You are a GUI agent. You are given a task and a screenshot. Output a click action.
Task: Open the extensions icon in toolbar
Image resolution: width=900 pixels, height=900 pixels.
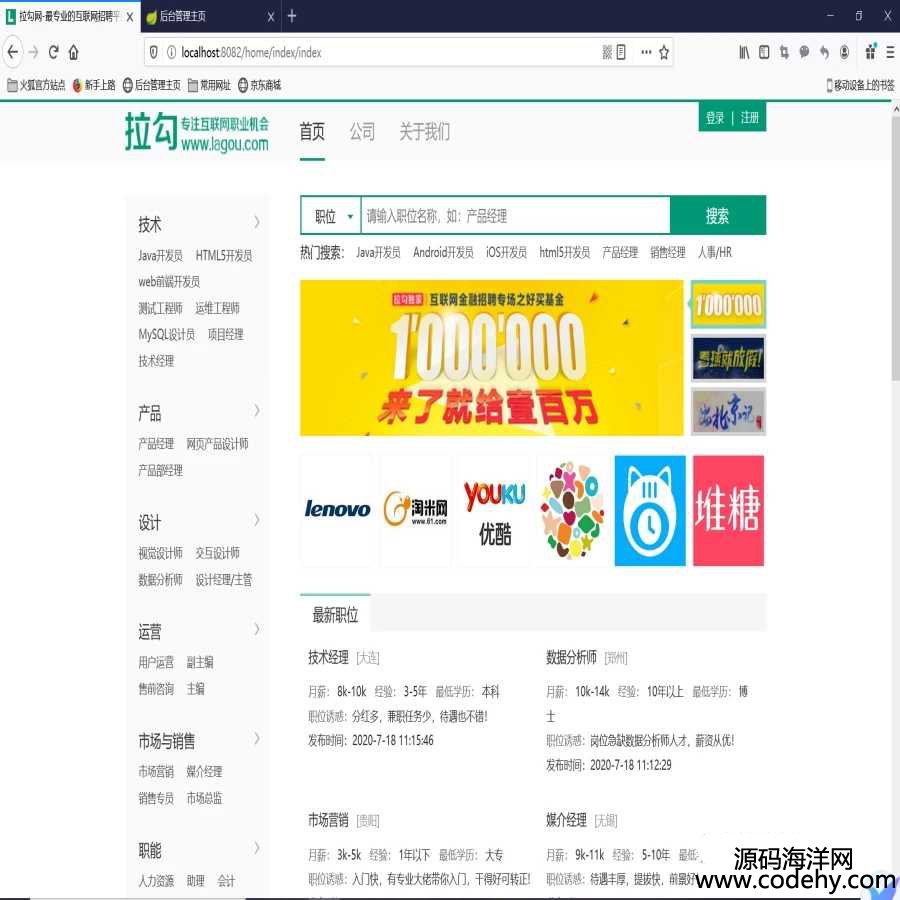871,51
